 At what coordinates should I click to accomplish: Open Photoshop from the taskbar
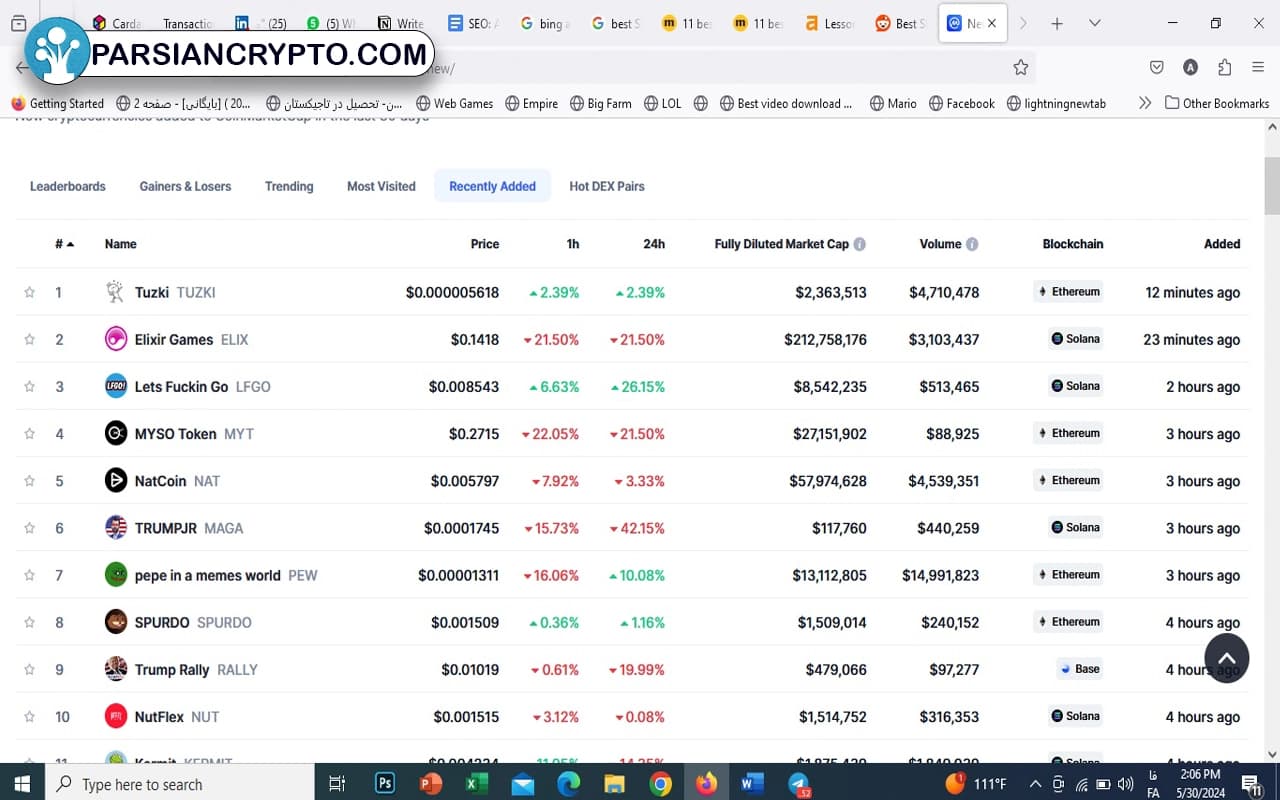click(x=385, y=783)
